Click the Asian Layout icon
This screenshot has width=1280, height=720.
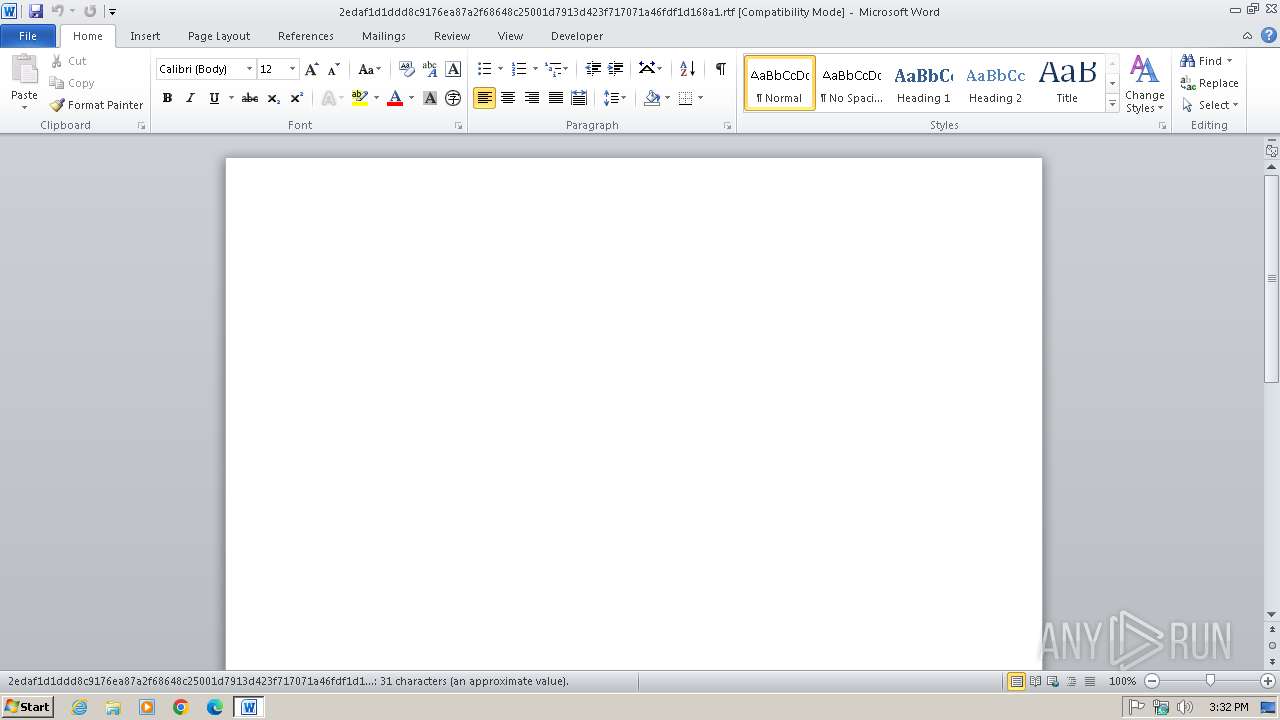[x=650, y=69]
